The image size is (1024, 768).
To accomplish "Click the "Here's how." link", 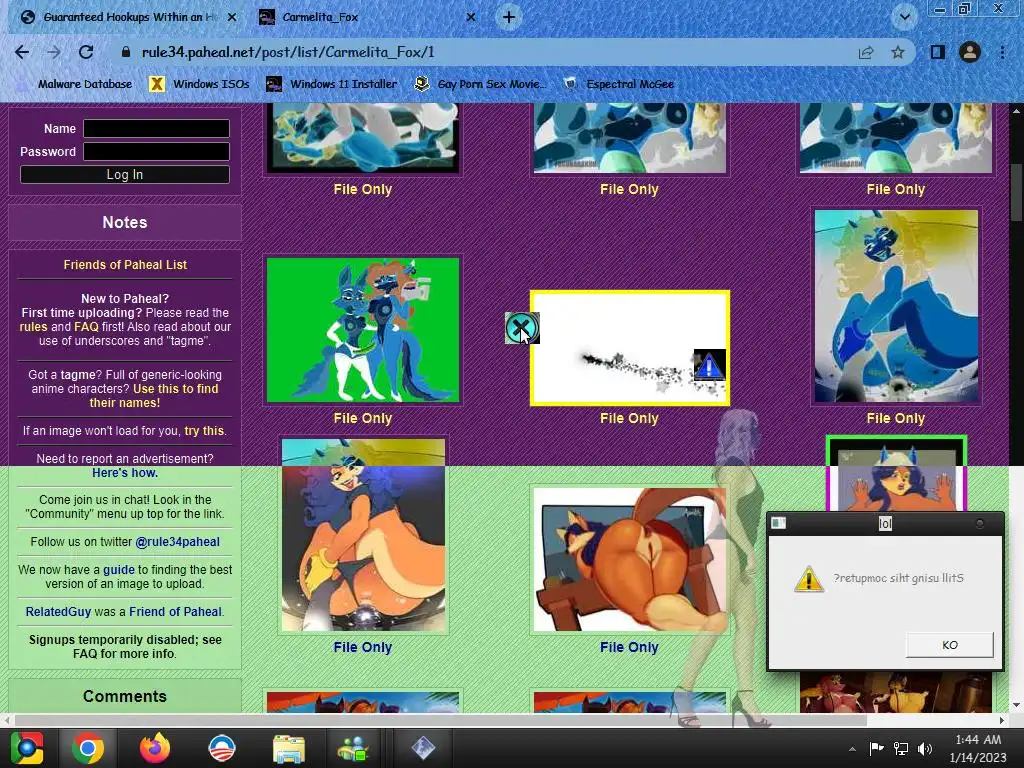I will coord(125,473).
